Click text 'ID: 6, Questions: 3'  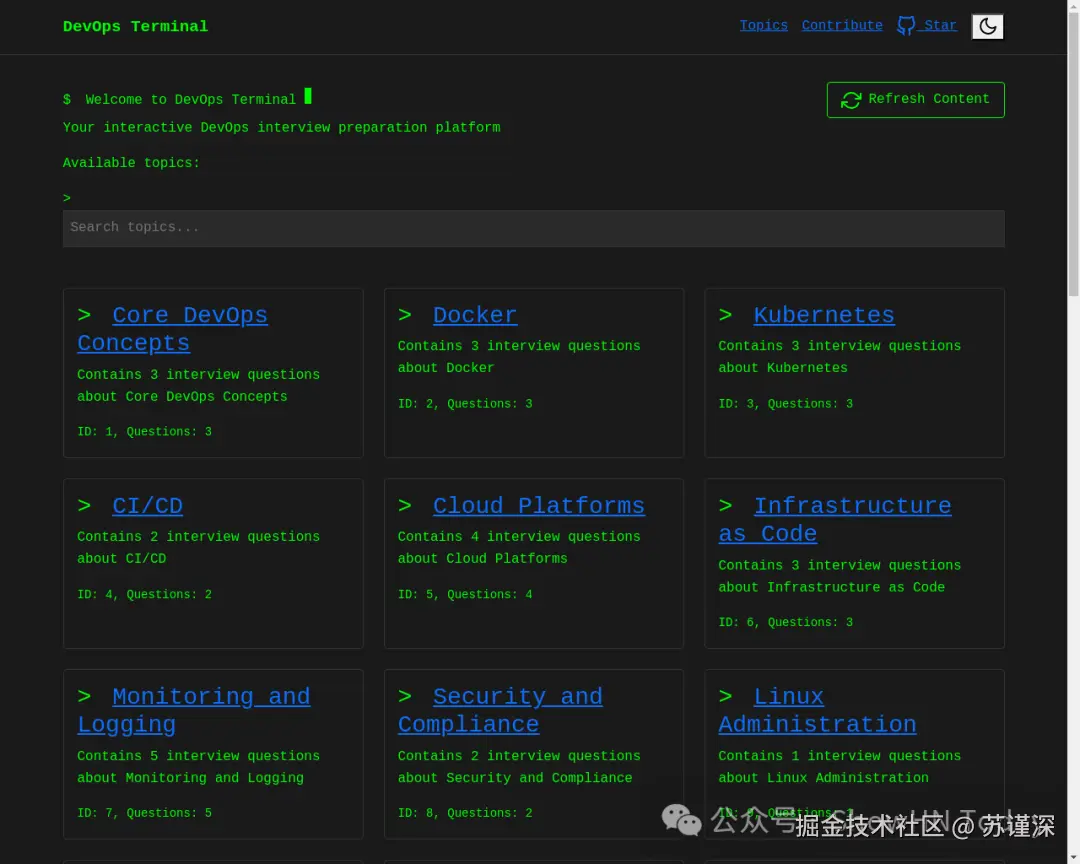(x=785, y=622)
